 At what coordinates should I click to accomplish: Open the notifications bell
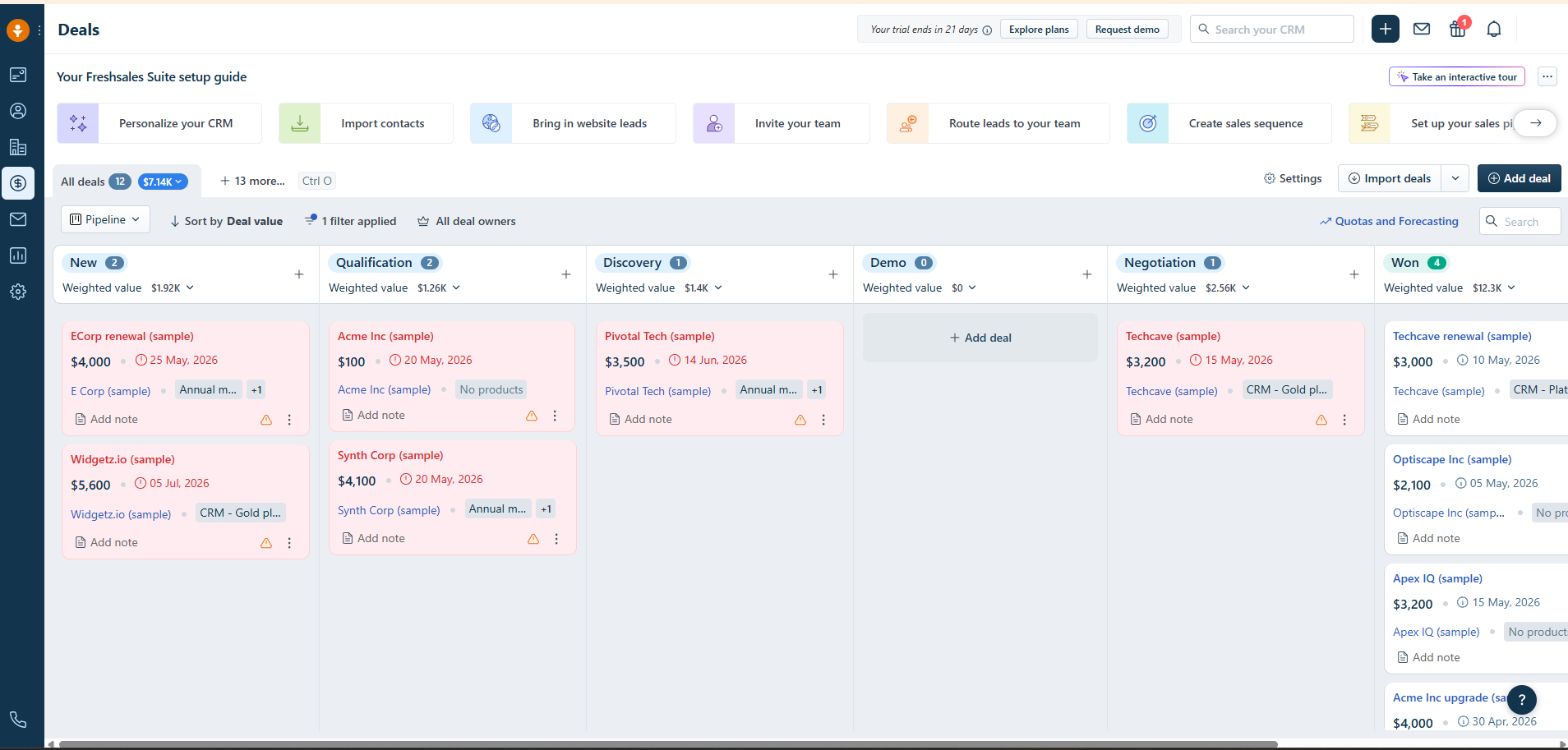1494,29
